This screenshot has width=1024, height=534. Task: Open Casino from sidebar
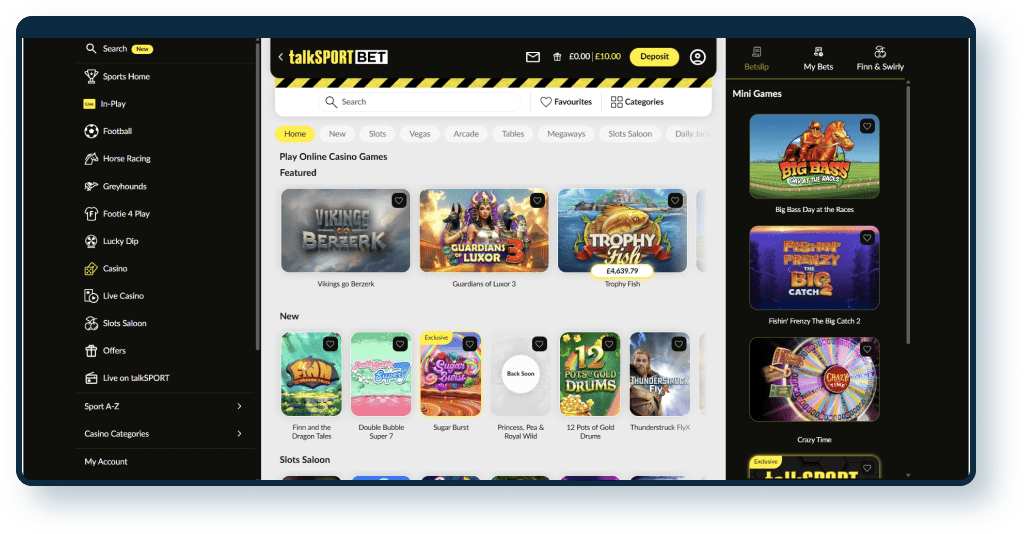click(x=106, y=268)
